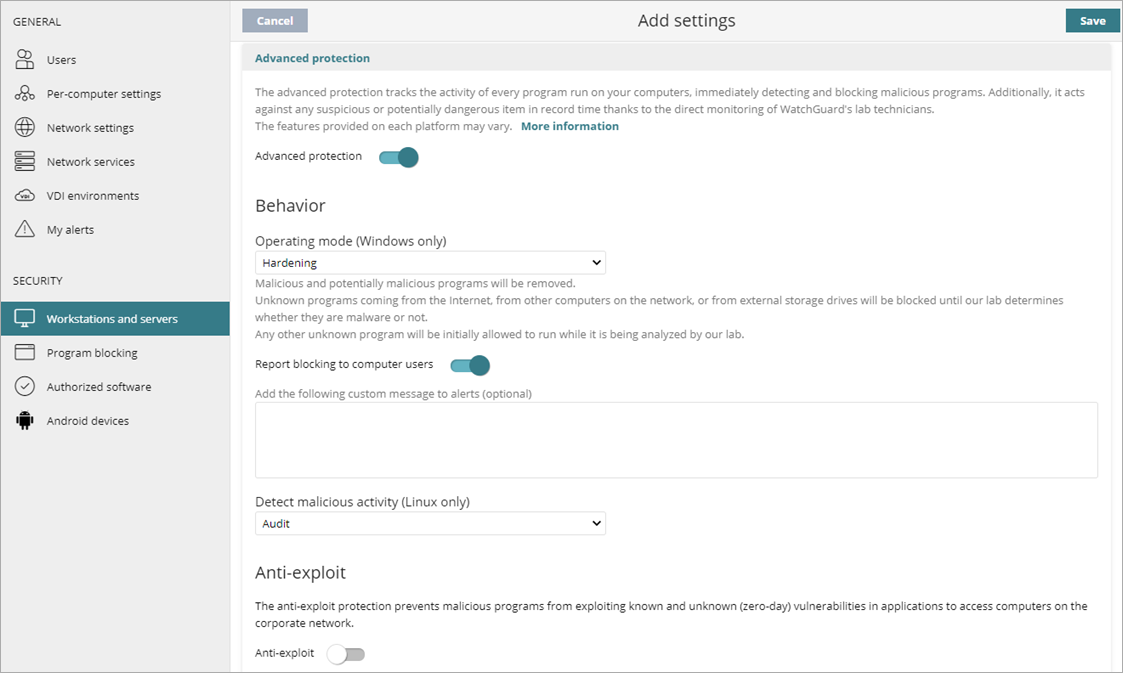Screen dimensions: 1123x673
Task: Cancel adding these settings
Action: (x=274, y=20)
